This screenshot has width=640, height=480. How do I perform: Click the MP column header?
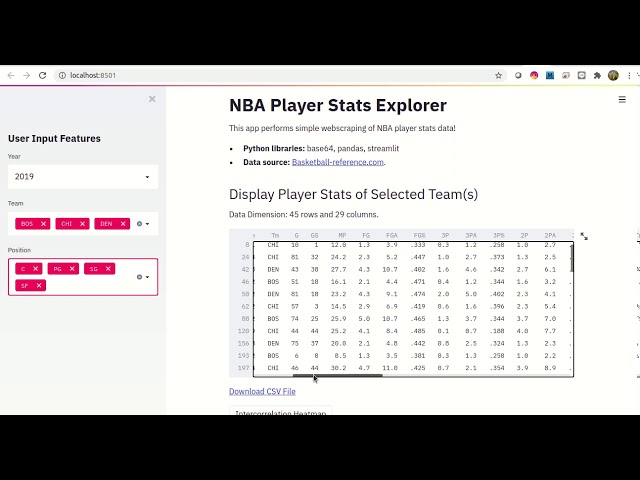342,236
